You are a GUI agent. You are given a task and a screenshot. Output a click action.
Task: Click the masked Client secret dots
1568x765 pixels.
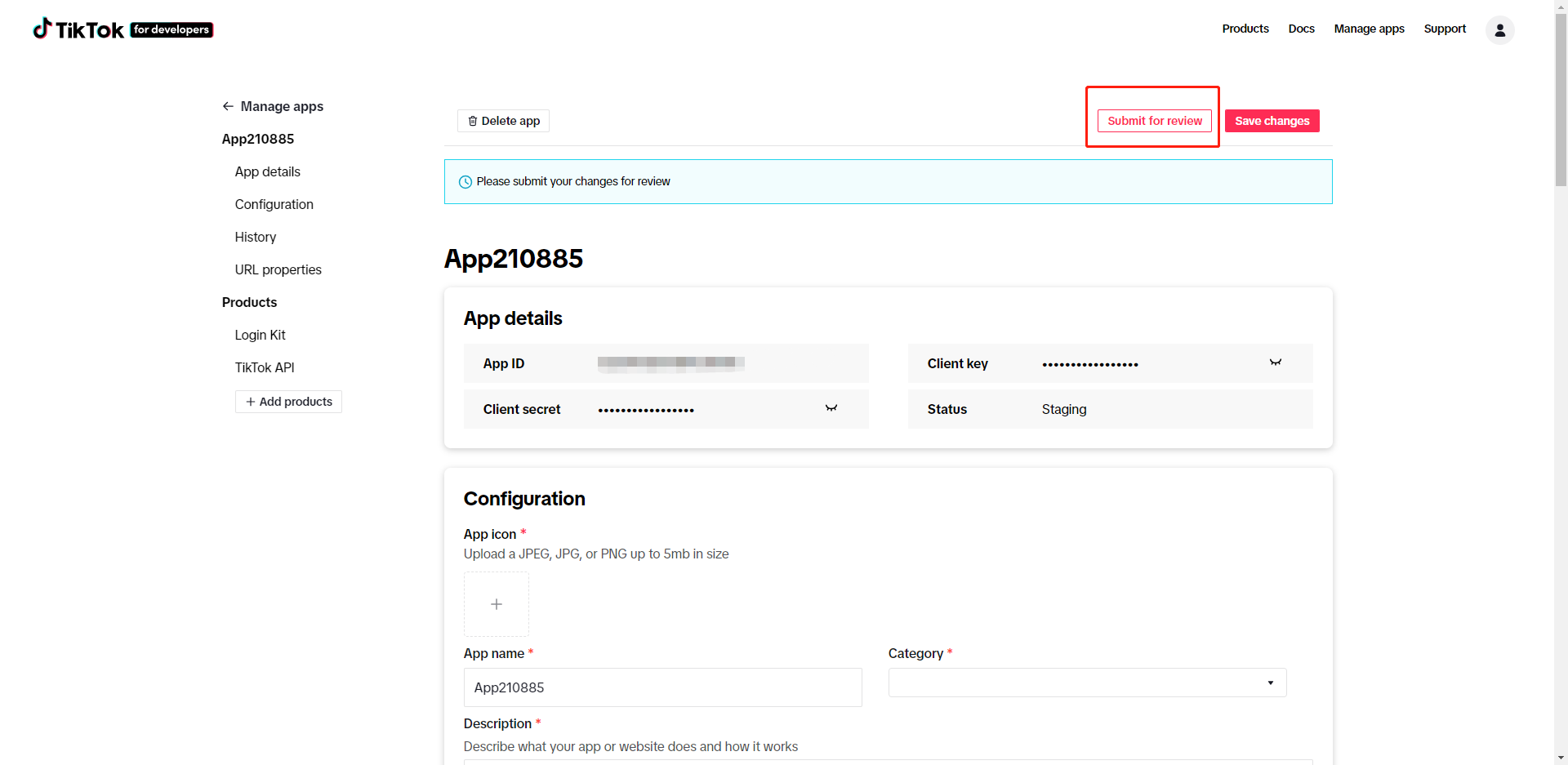646,410
